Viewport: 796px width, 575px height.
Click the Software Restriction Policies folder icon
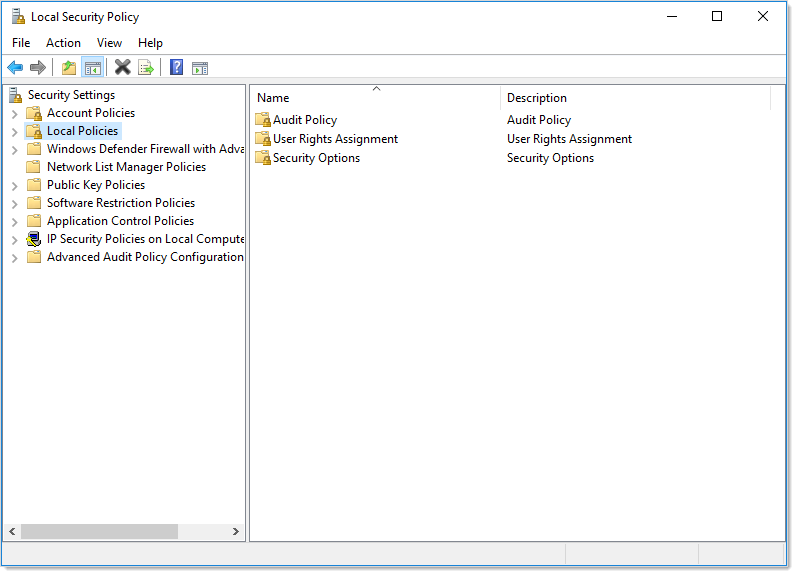pyautogui.click(x=34, y=203)
